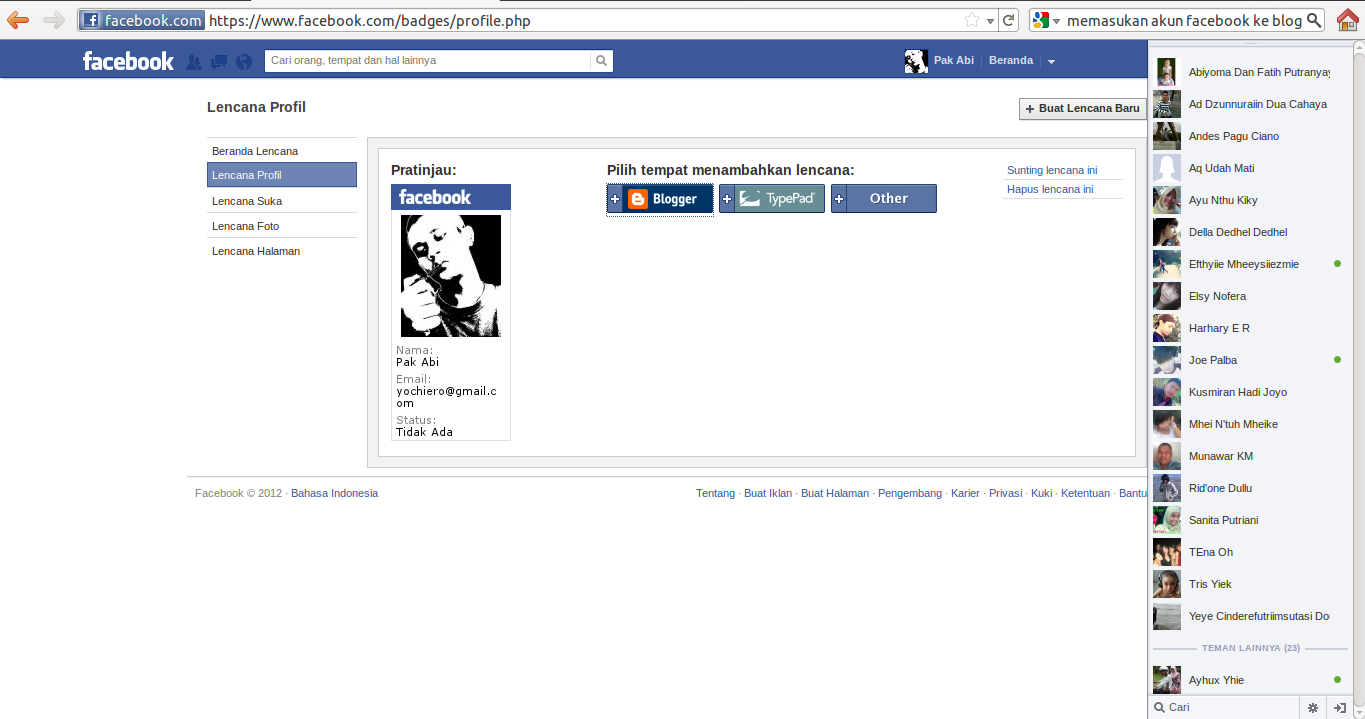Choose Other badge placement
Screen dimensions: 1365x719
884,199
